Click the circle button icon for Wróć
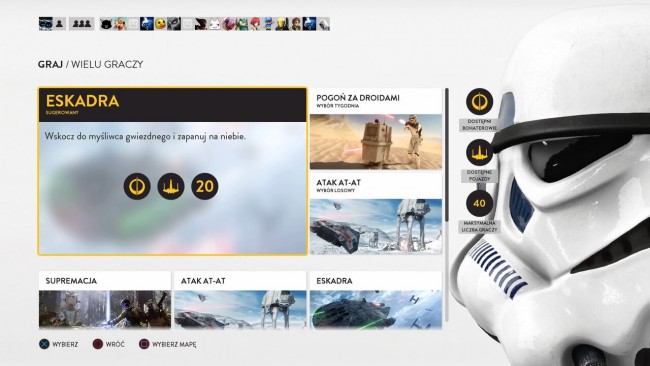The height and width of the screenshot is (366, 650). coord(97,344)
